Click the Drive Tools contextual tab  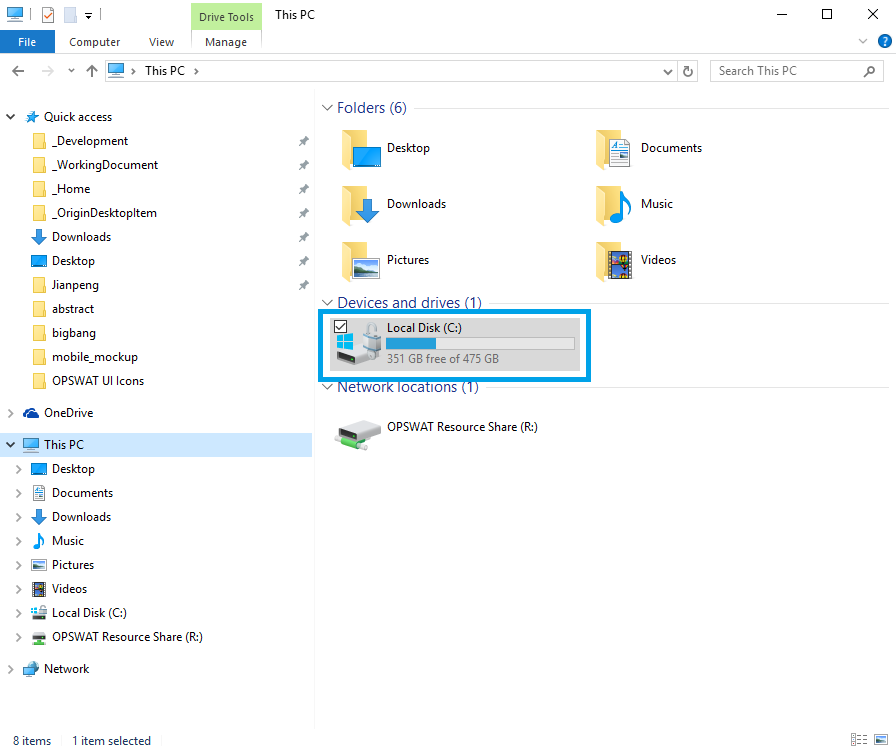click(226, 17)
